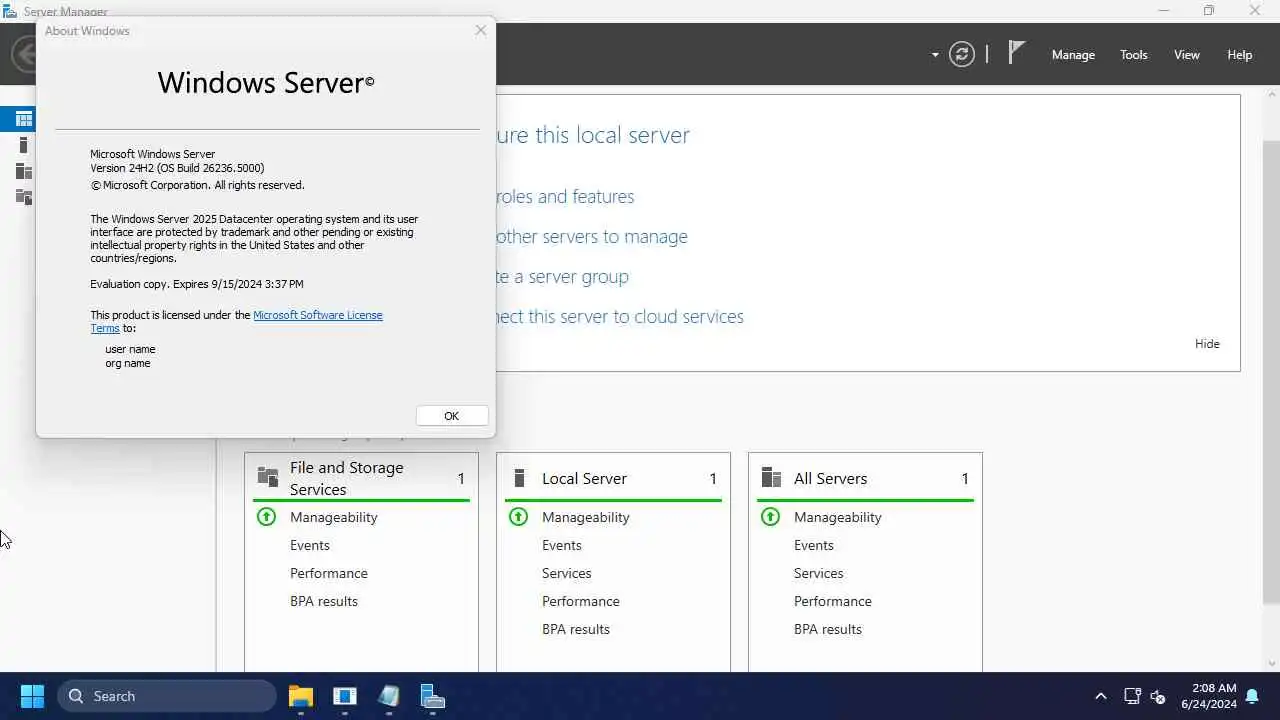Click the Refresh icon in Server Manager header

click(x=962, y=54)
